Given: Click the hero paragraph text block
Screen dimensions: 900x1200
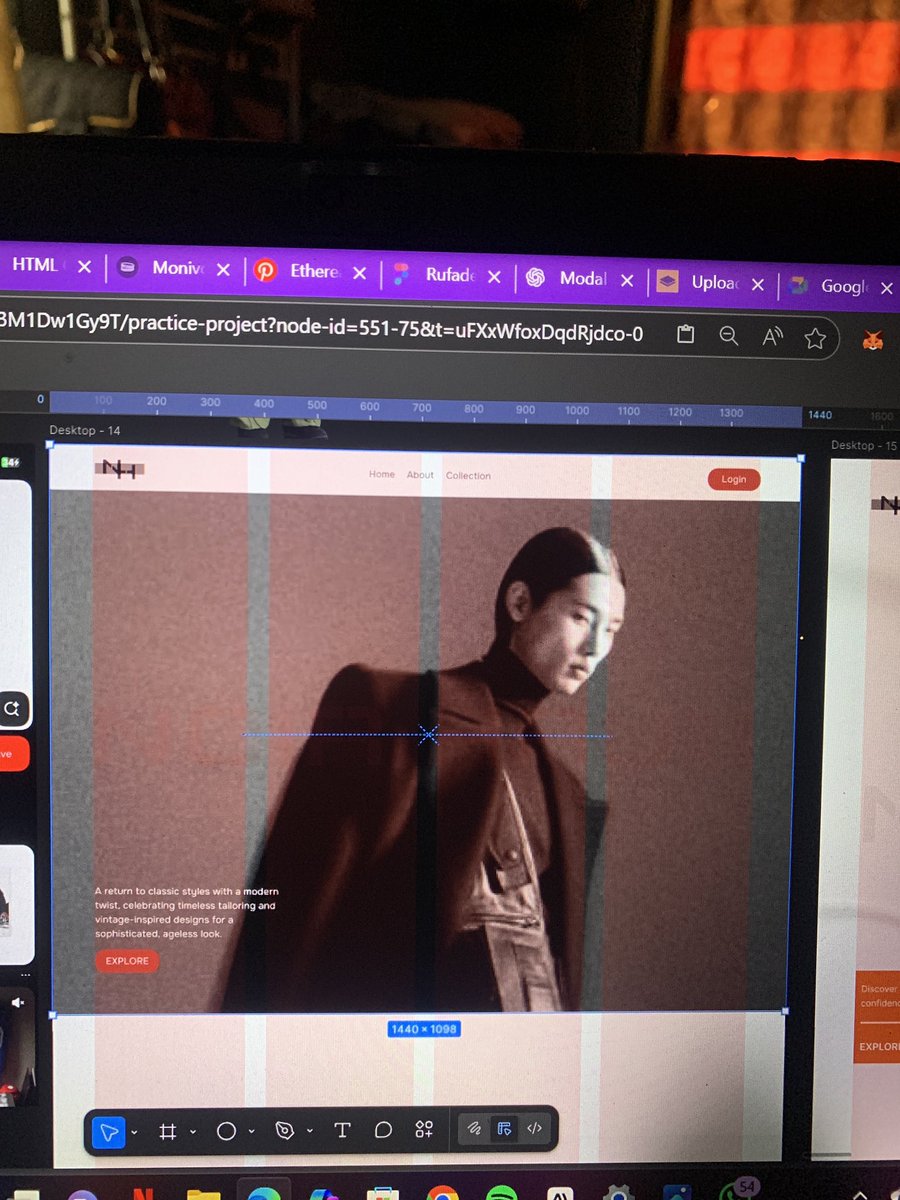Looking at the screenshot, I should (186, 912).
